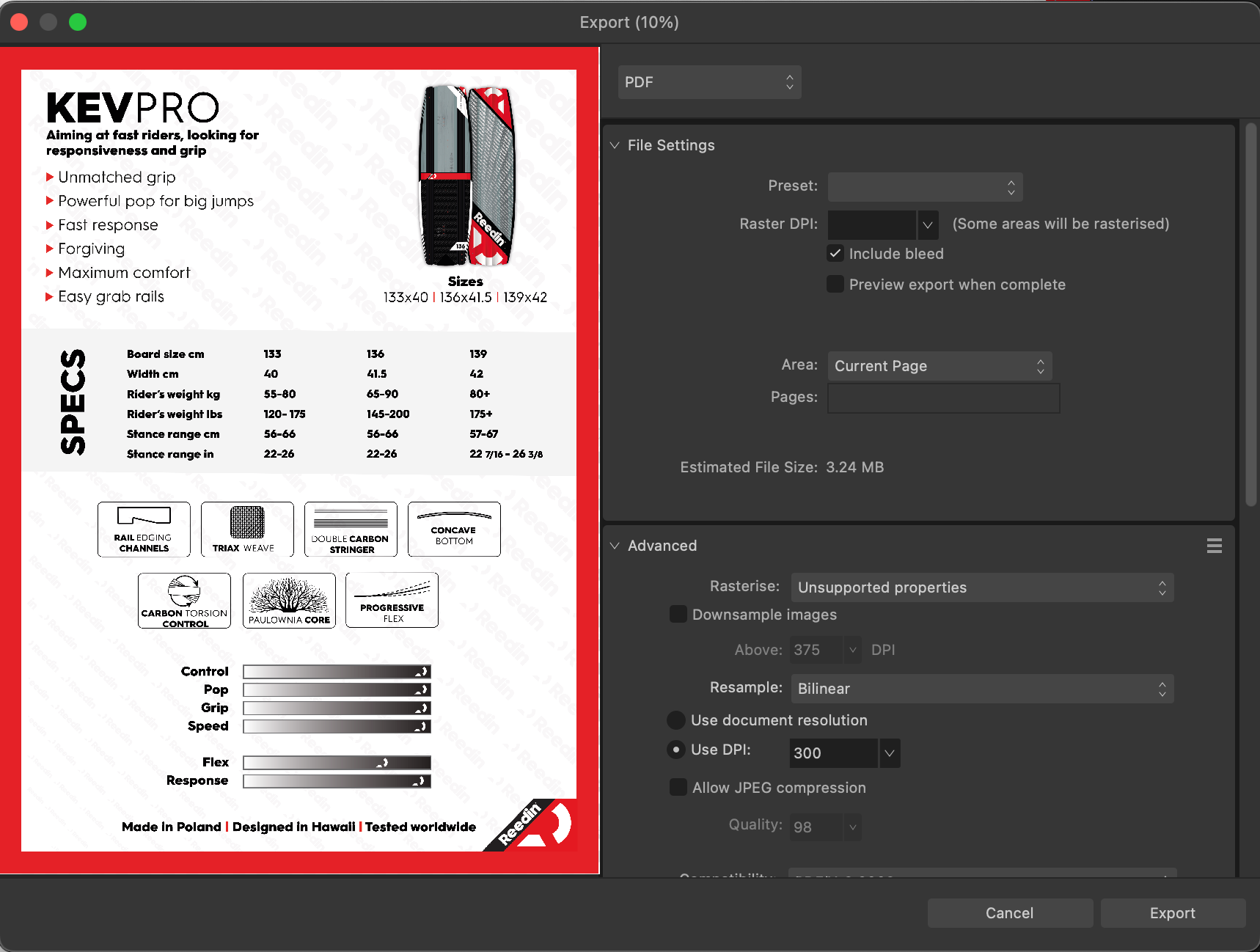Click the Carbon Torsion Control icon in preview
1260x952 pixels.
[184, 601]
